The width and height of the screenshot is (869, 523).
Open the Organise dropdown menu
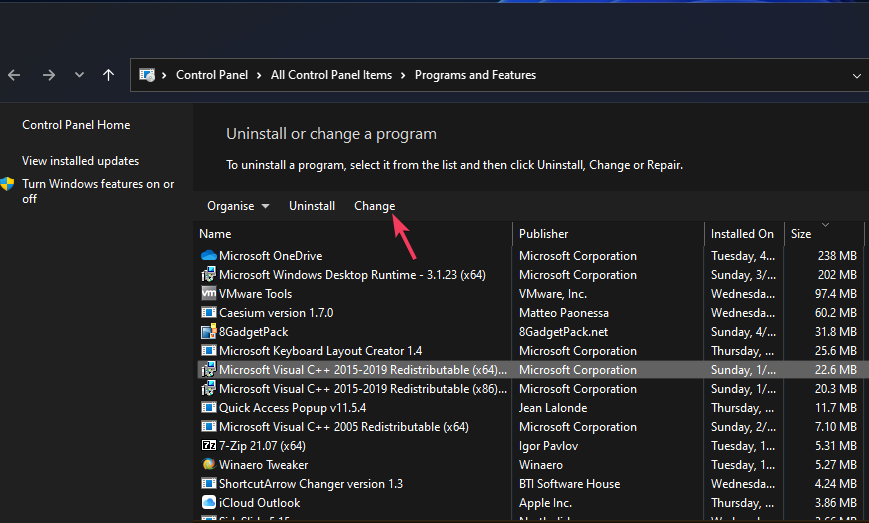point(238,206)
